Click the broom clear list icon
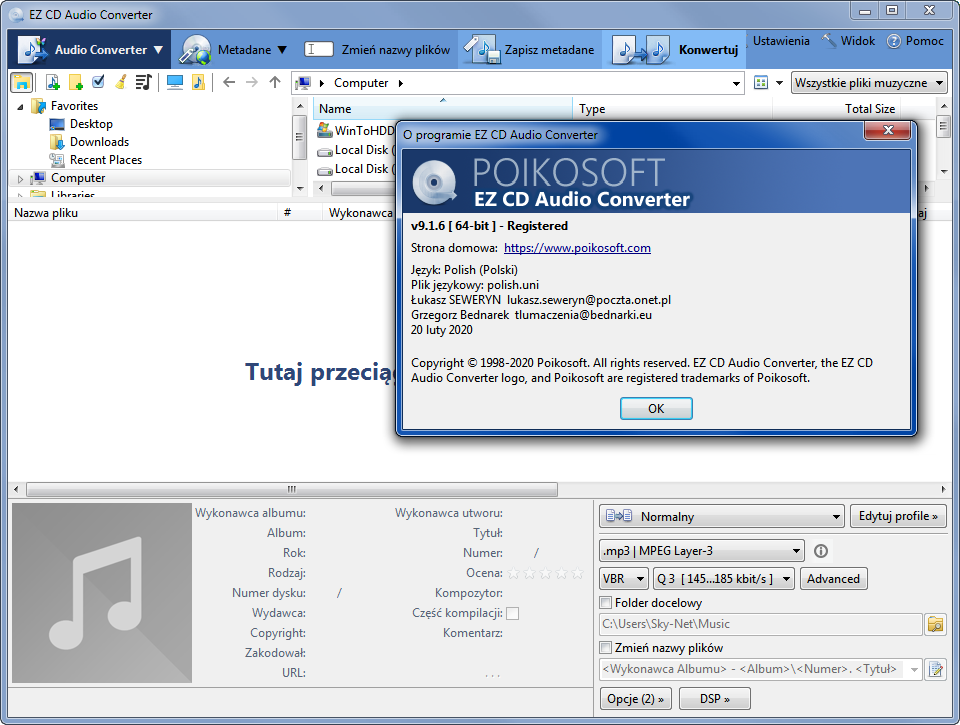Screen dimensions: 960x725 [x=121, y=82]
